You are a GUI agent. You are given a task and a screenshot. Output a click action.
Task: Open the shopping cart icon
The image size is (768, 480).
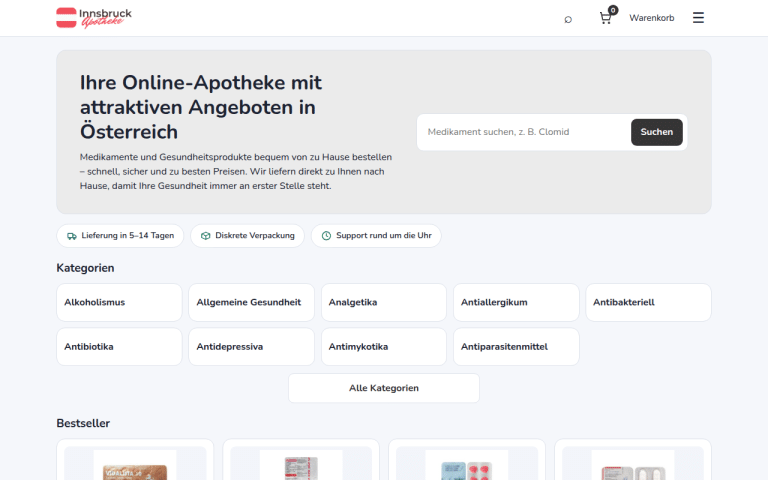pos(605,19)
